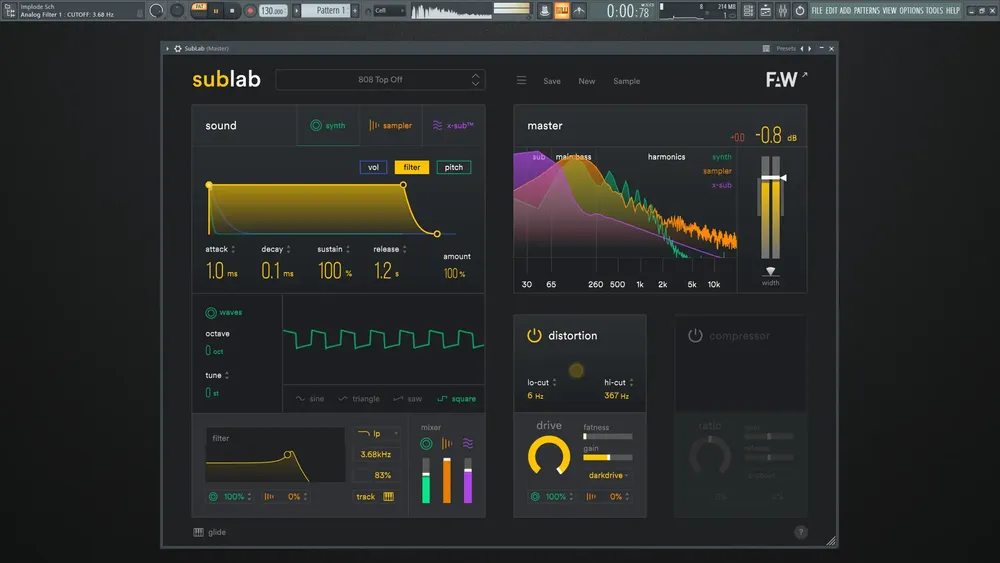The image size is (1000, 563).
Task: Select the filter envelope button
Action: [411, 167]
